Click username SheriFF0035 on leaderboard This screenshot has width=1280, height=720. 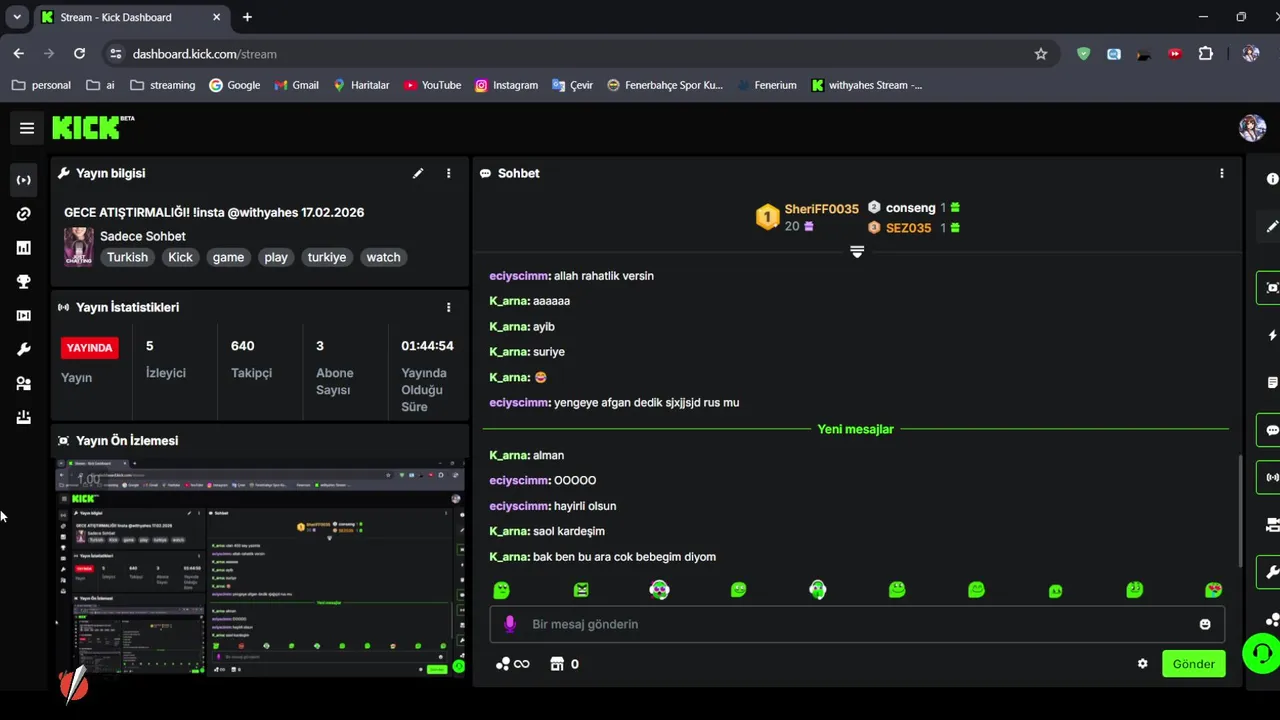tap(821, 209)
